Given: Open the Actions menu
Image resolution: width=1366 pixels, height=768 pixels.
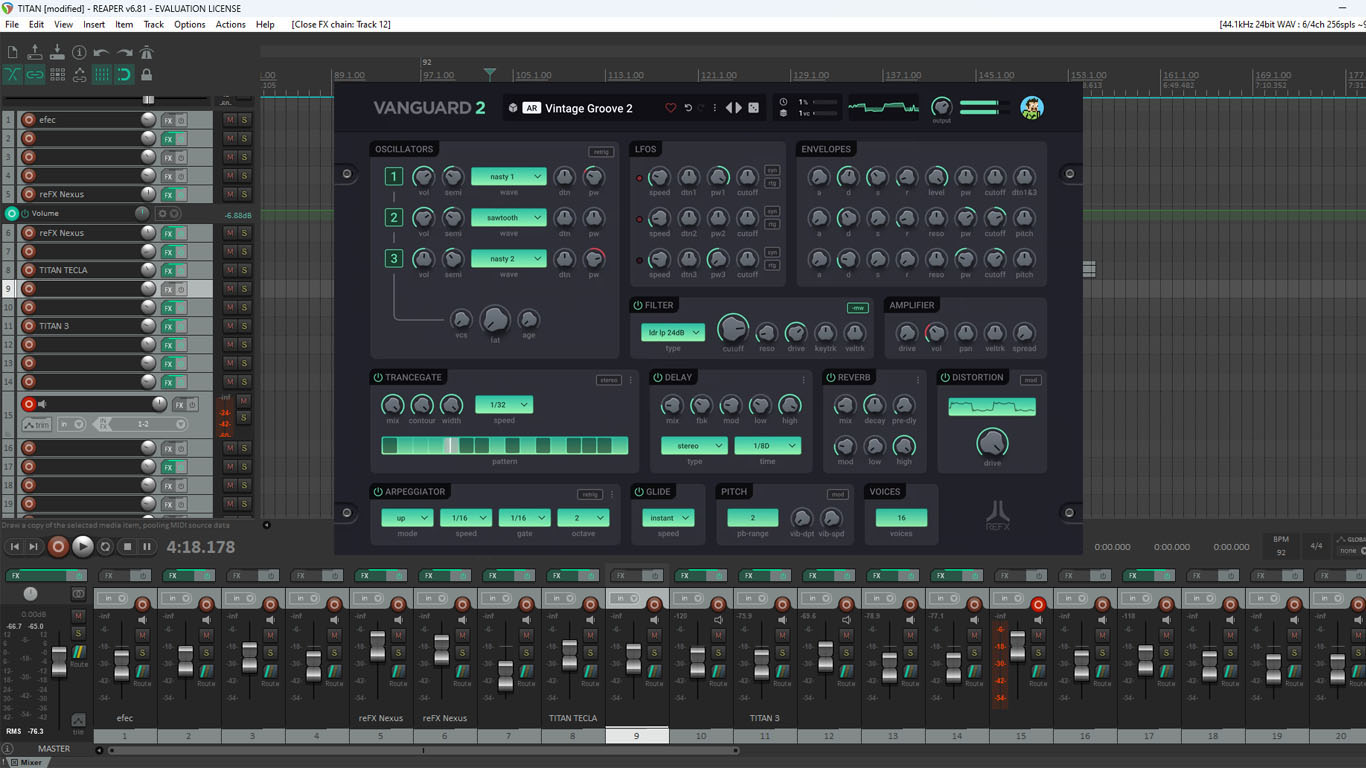Looking at the screenshot, I should 230,24.
